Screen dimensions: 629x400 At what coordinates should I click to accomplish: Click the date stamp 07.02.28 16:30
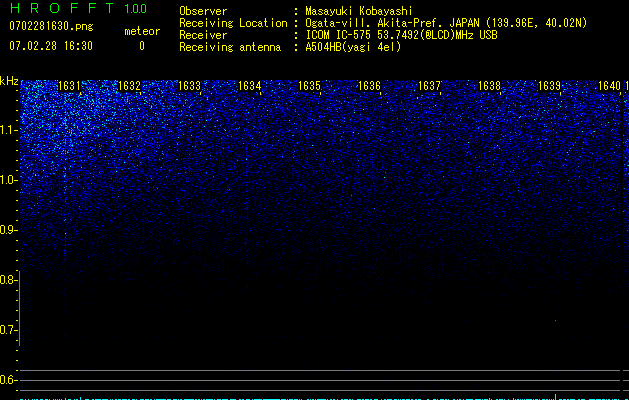(x=51, y=46)
